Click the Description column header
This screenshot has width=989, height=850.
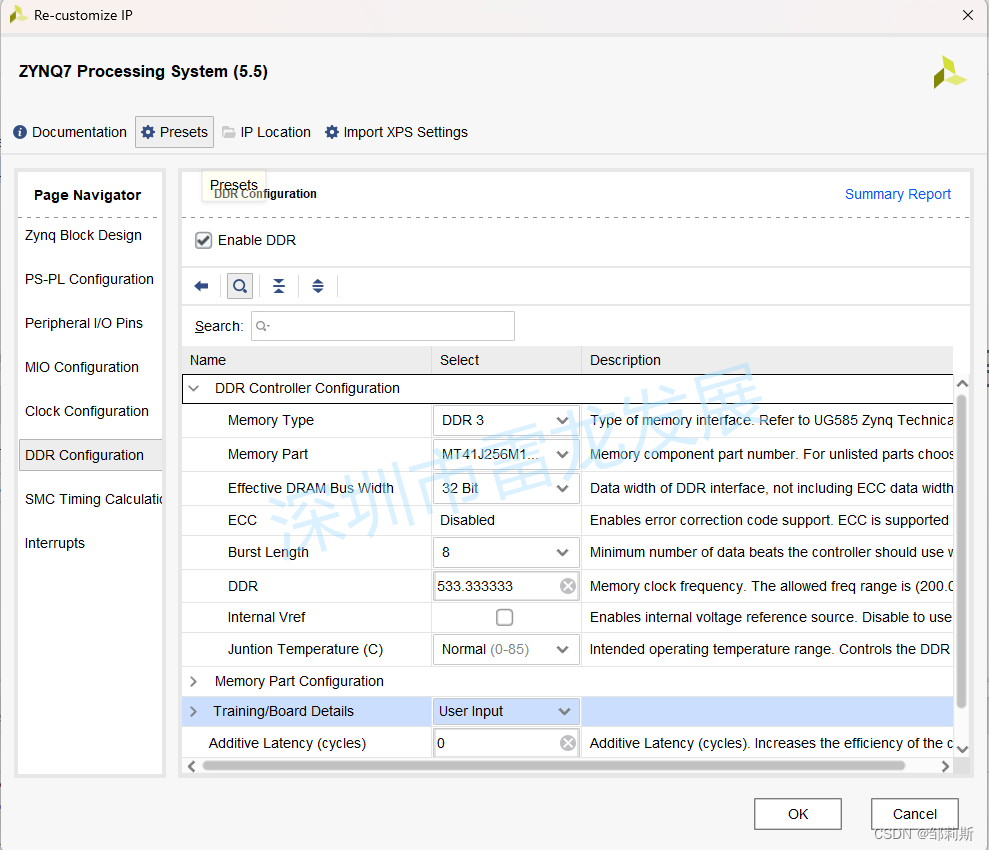[x=767, y=360]
